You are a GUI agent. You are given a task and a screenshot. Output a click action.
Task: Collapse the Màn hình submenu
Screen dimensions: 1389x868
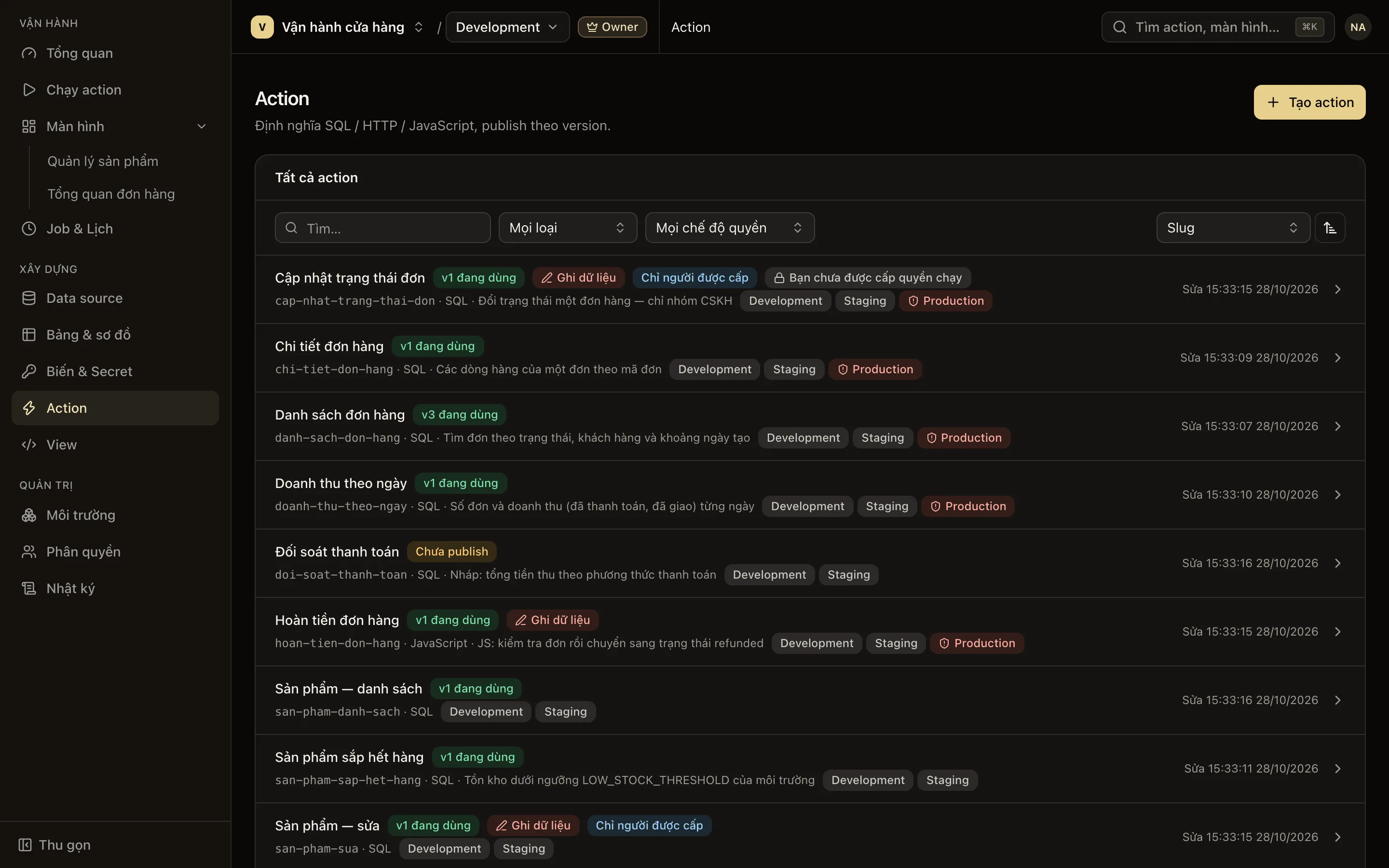pos(202,126)
